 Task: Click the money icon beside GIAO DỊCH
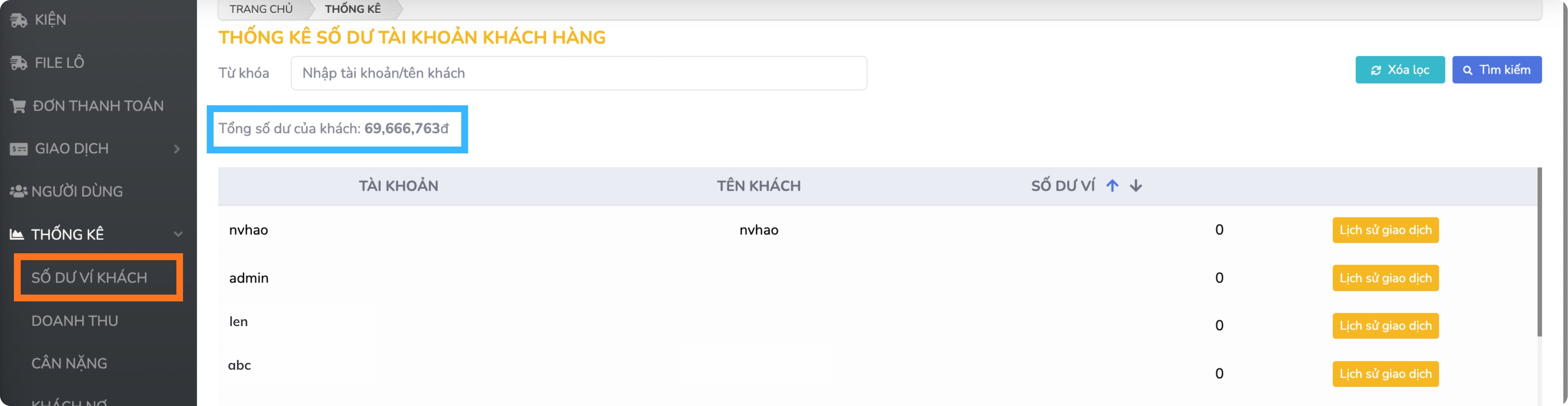[18, 149]
